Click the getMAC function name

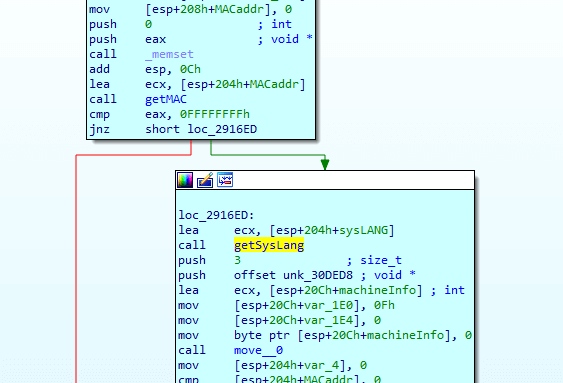pyautogui.click(x=166, y=99)
